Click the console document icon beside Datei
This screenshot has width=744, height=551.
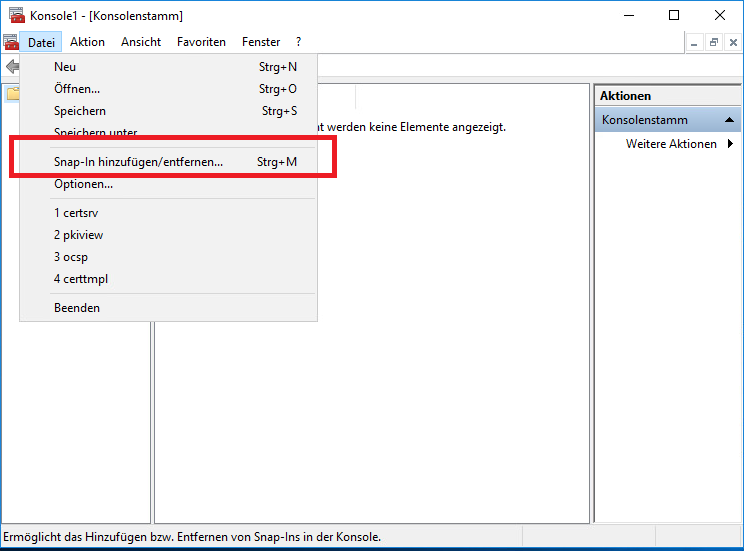(x=11, y=42)
